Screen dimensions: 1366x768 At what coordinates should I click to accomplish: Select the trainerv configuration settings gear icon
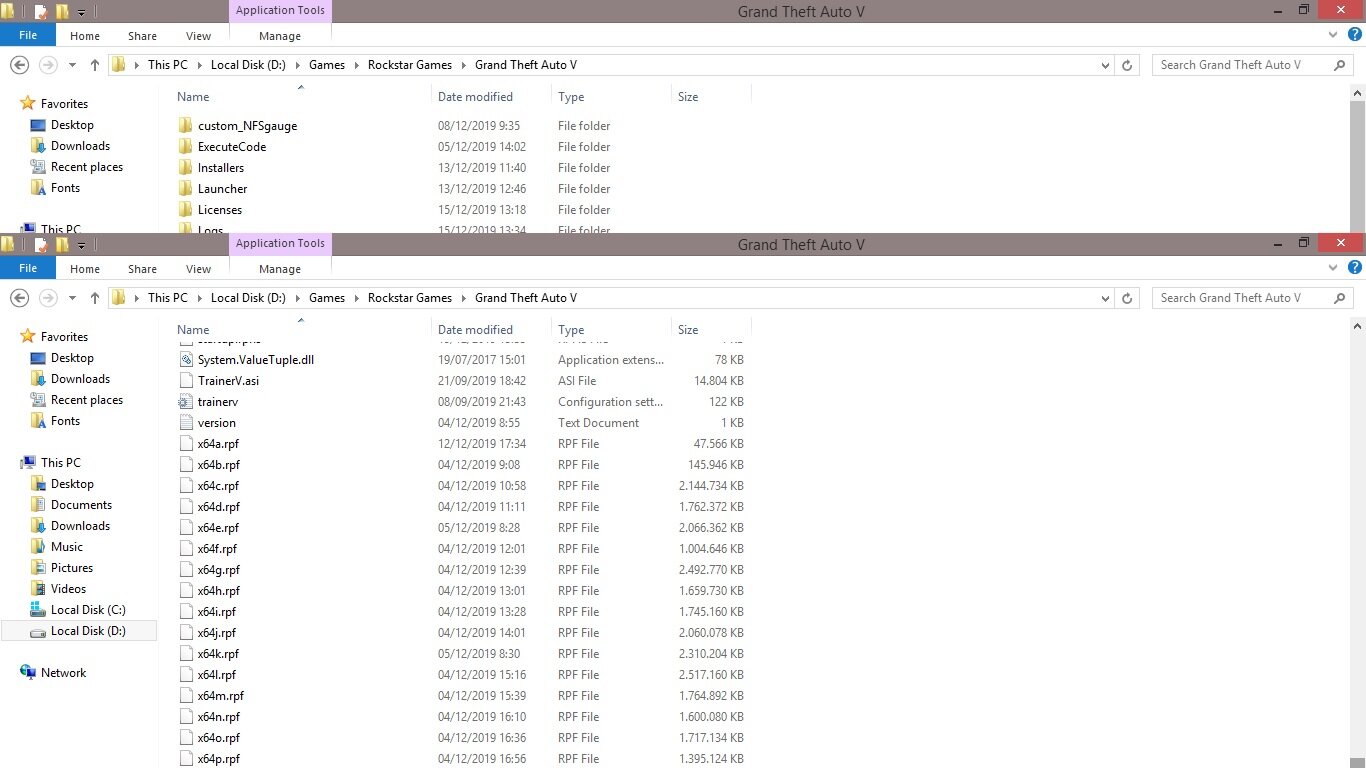(185, 402)
